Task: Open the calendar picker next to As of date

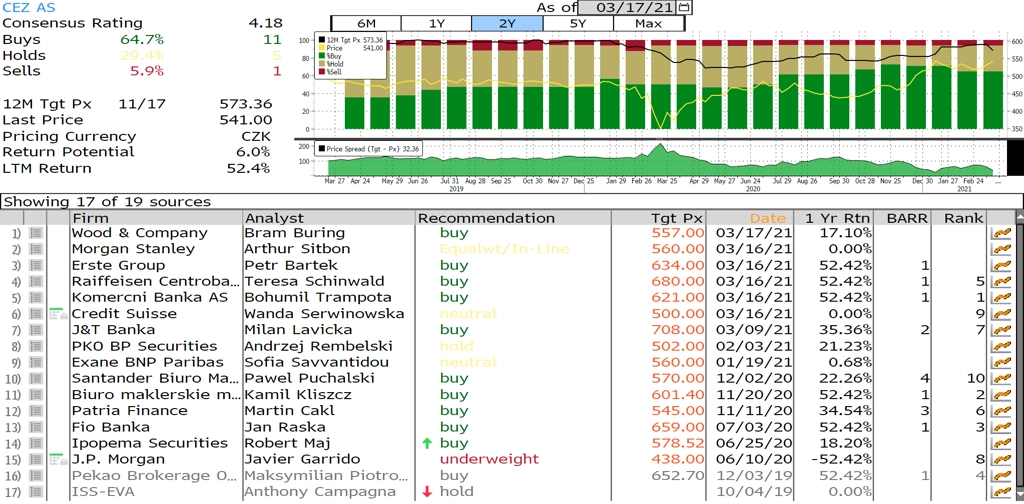Action: tap(684, 7)
